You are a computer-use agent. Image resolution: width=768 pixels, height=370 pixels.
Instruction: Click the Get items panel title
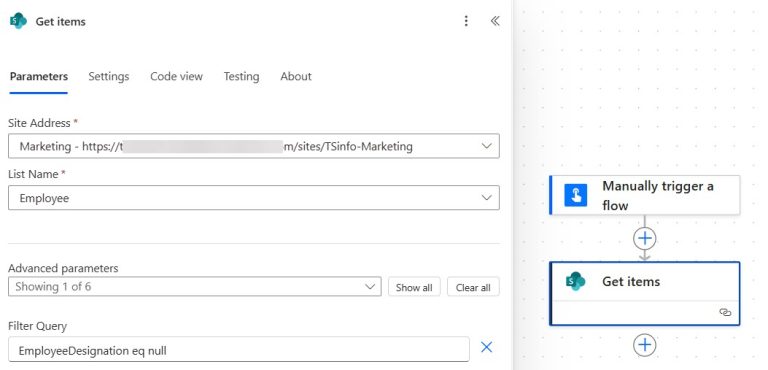[61, 22]
